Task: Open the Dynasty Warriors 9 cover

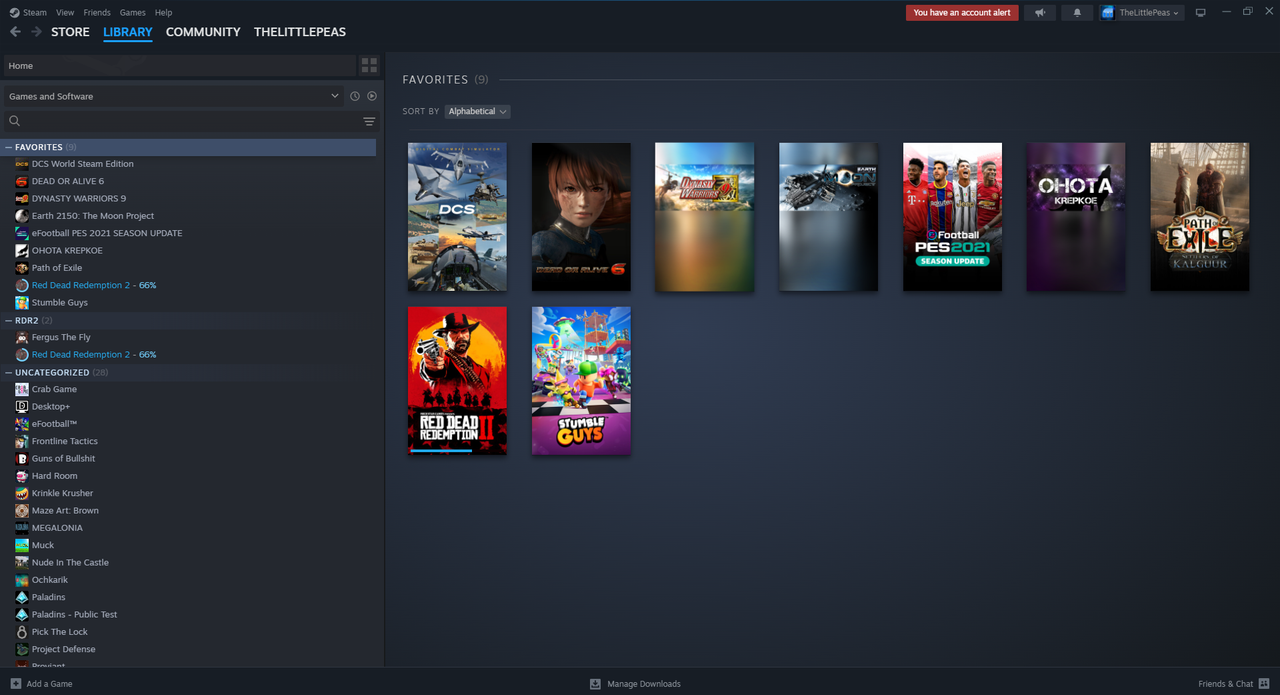Action: coord(704,217)
